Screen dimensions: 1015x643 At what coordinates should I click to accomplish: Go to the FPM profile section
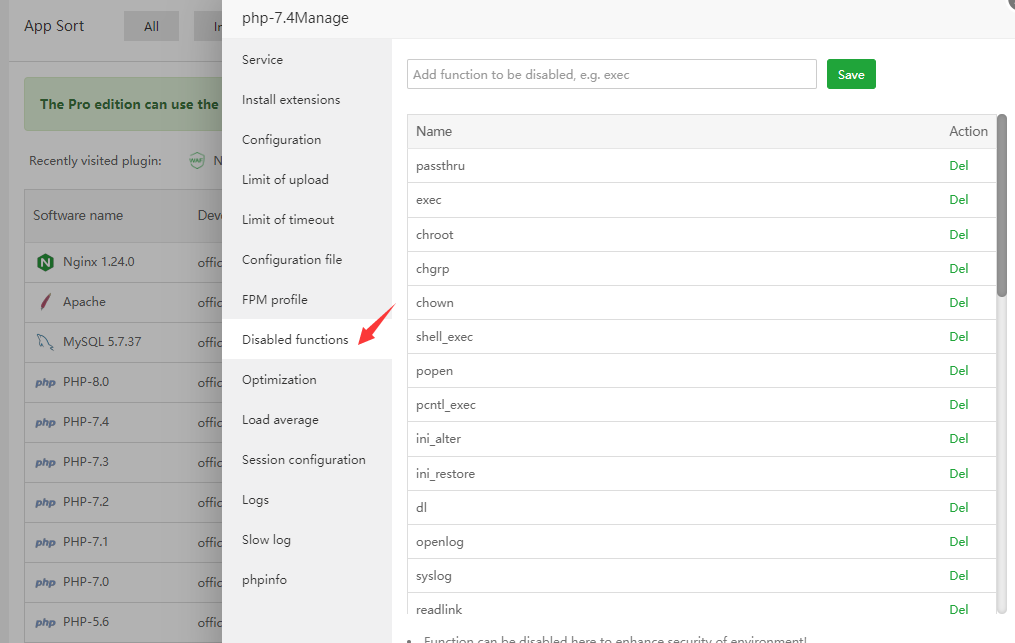275,300
